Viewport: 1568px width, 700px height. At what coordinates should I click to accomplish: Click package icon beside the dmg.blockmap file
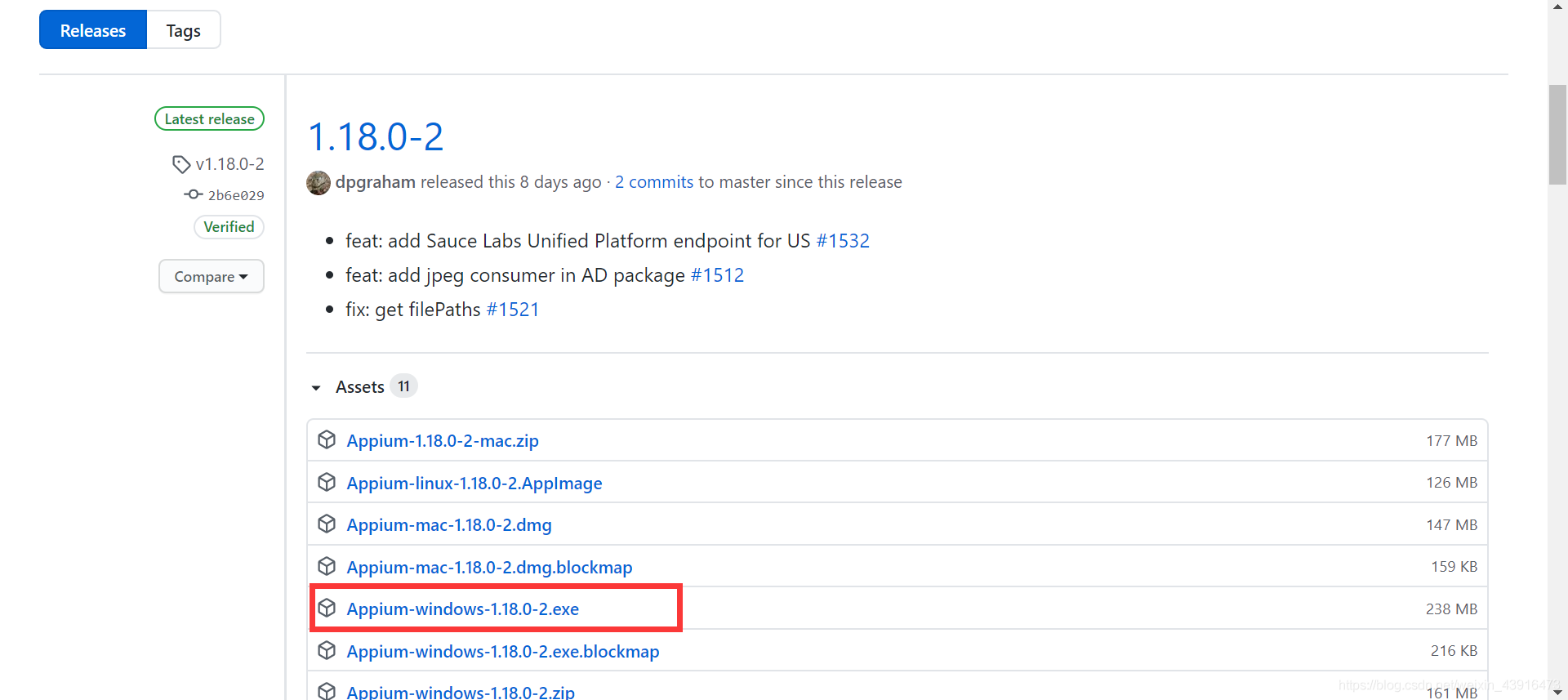[327, 566]
